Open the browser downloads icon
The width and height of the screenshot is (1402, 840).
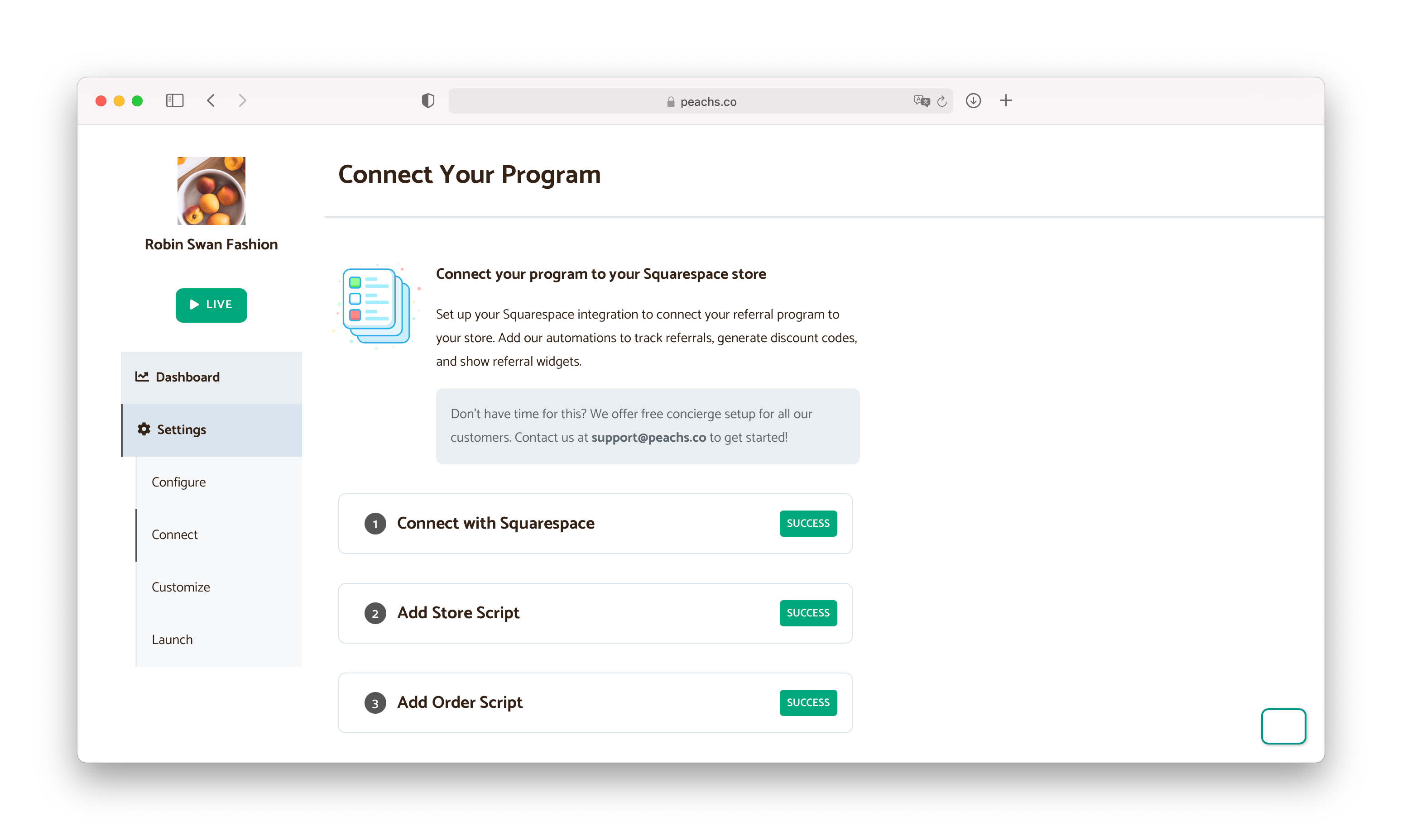(973, 101)
